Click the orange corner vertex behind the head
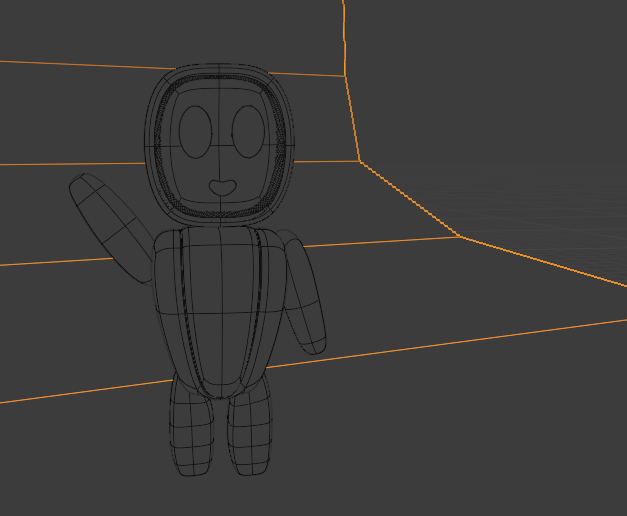Image resolution: width=627 pixels, height=516 pixels. click(360, 160)
